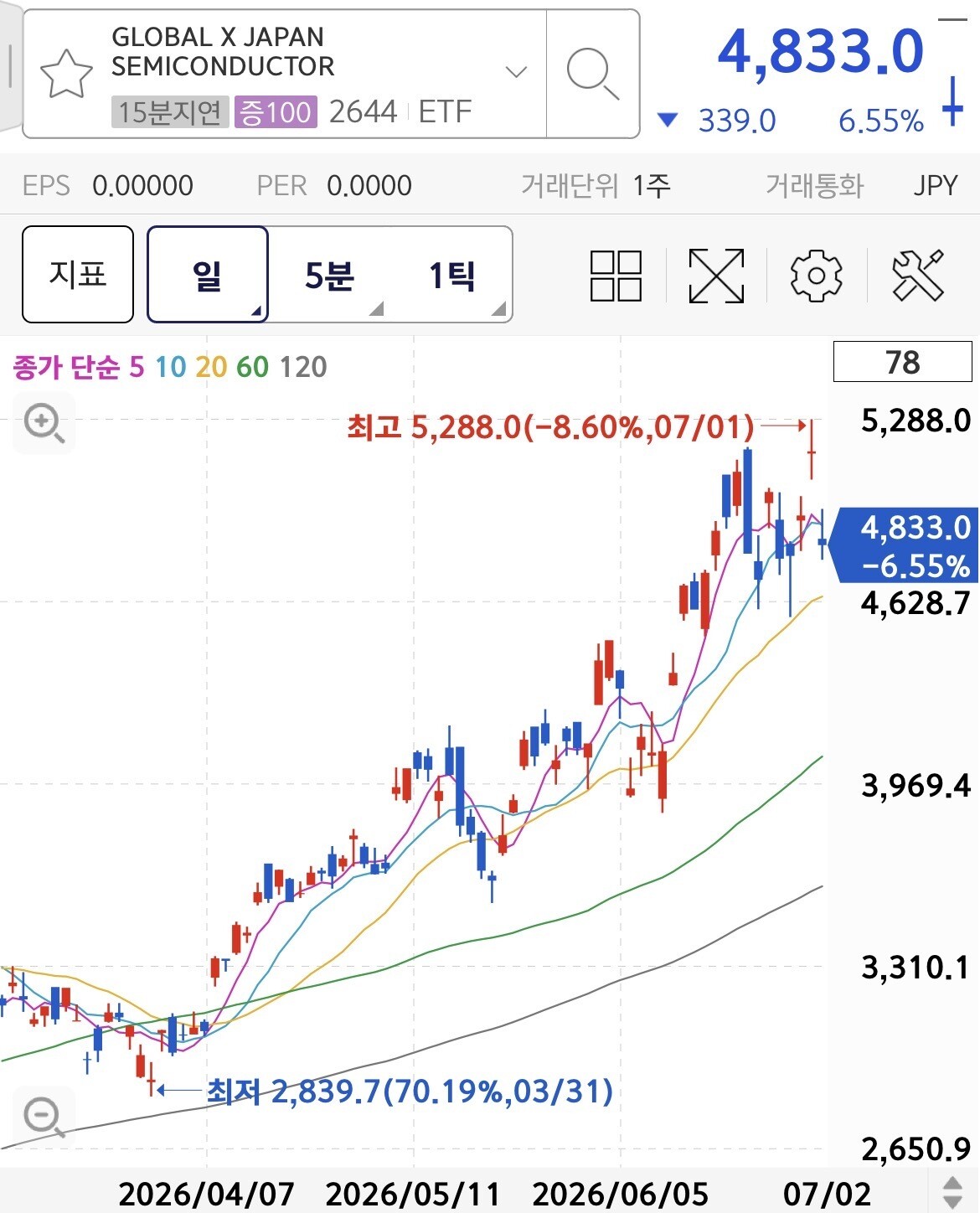Expand chart to fullscreen with arrows icon

(x=716, y=275)
